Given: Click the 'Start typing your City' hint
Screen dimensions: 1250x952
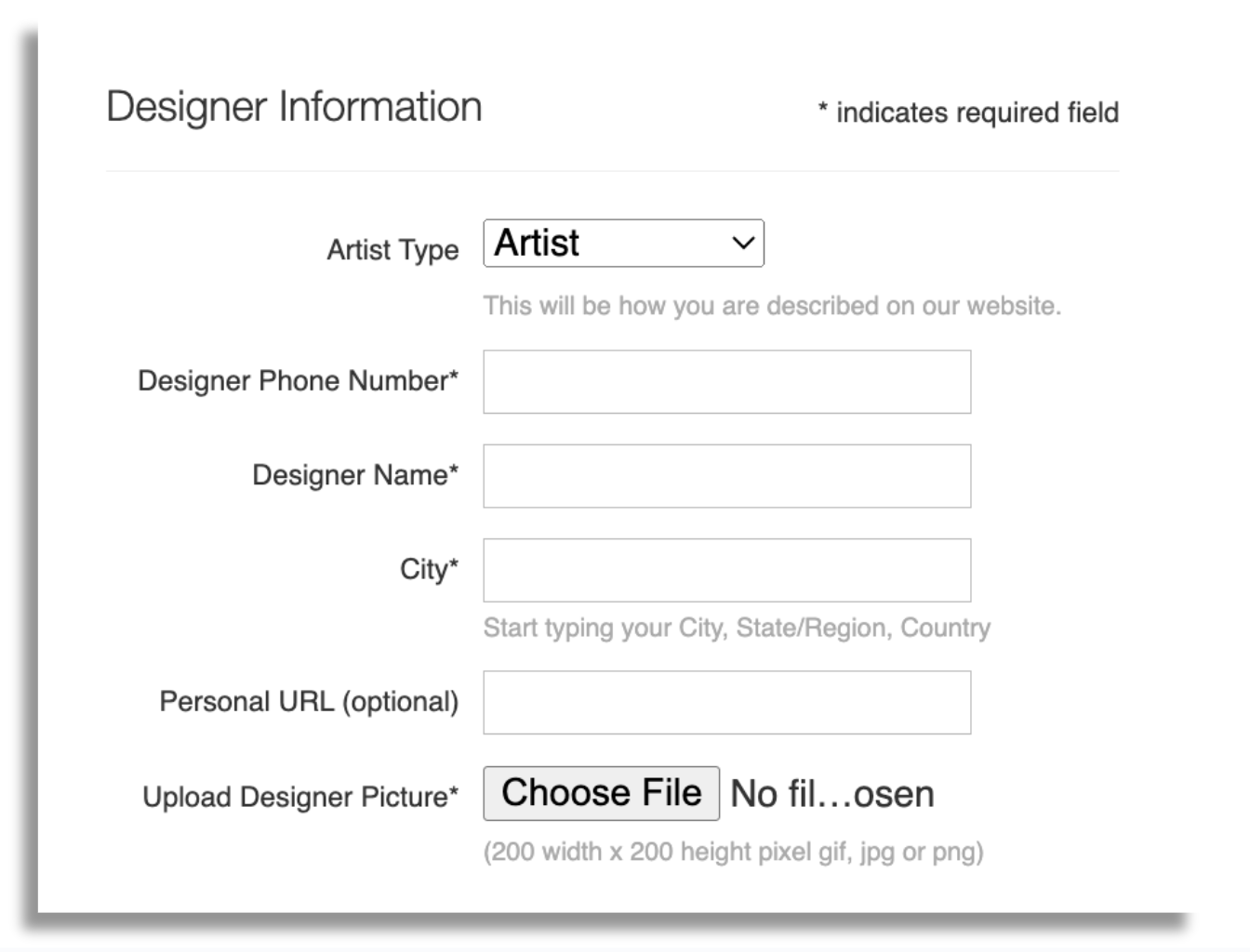Looking at the screenshot, I should [736, 628].
